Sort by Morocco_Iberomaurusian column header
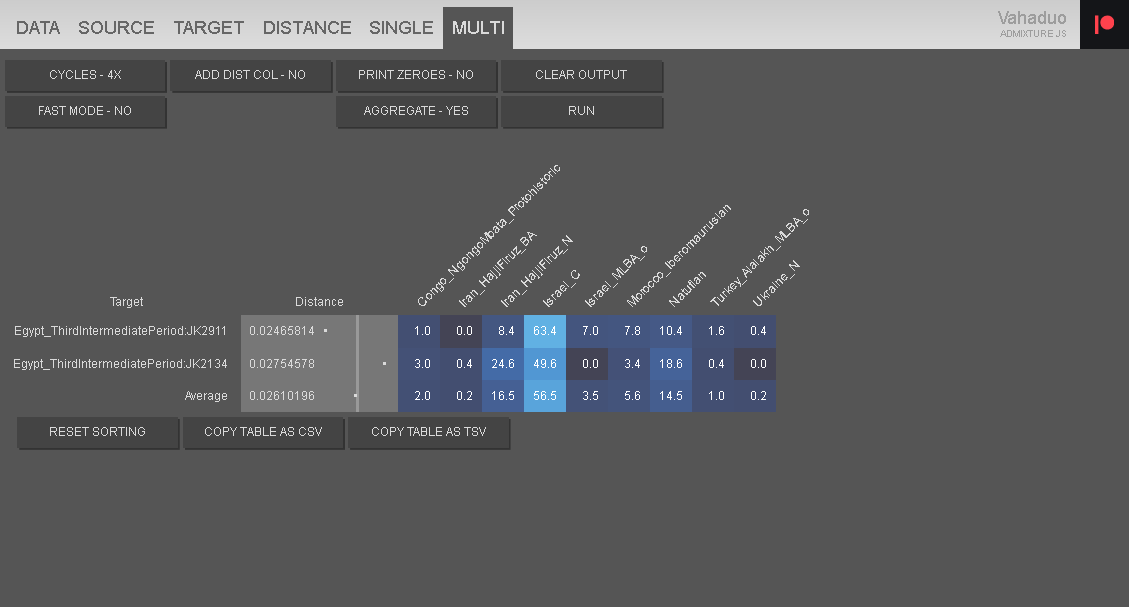Image resolution: width=1129 pixels, height=607 pixels. [678, 256]
